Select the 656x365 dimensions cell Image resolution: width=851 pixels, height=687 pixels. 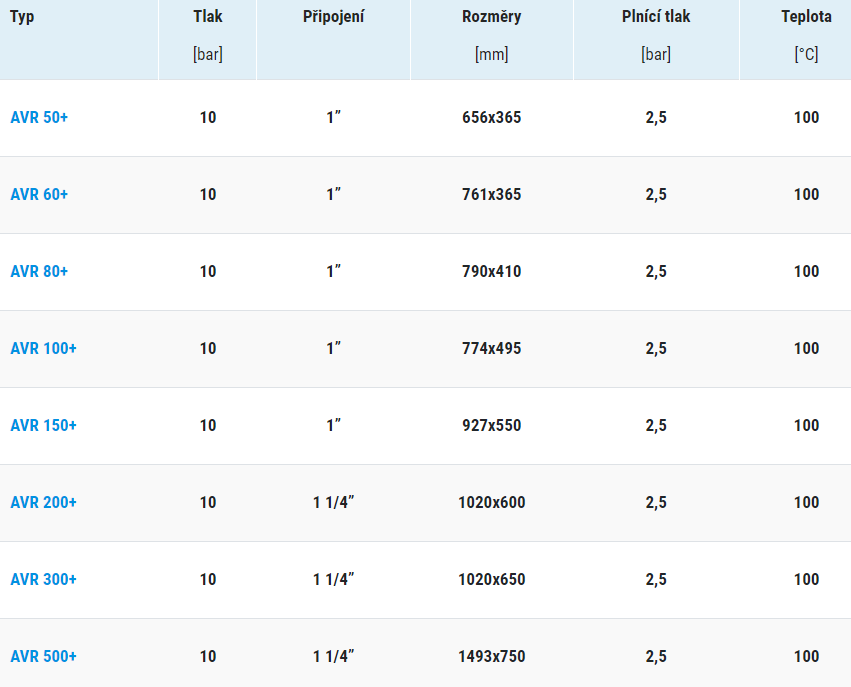[x=492, y=117]
